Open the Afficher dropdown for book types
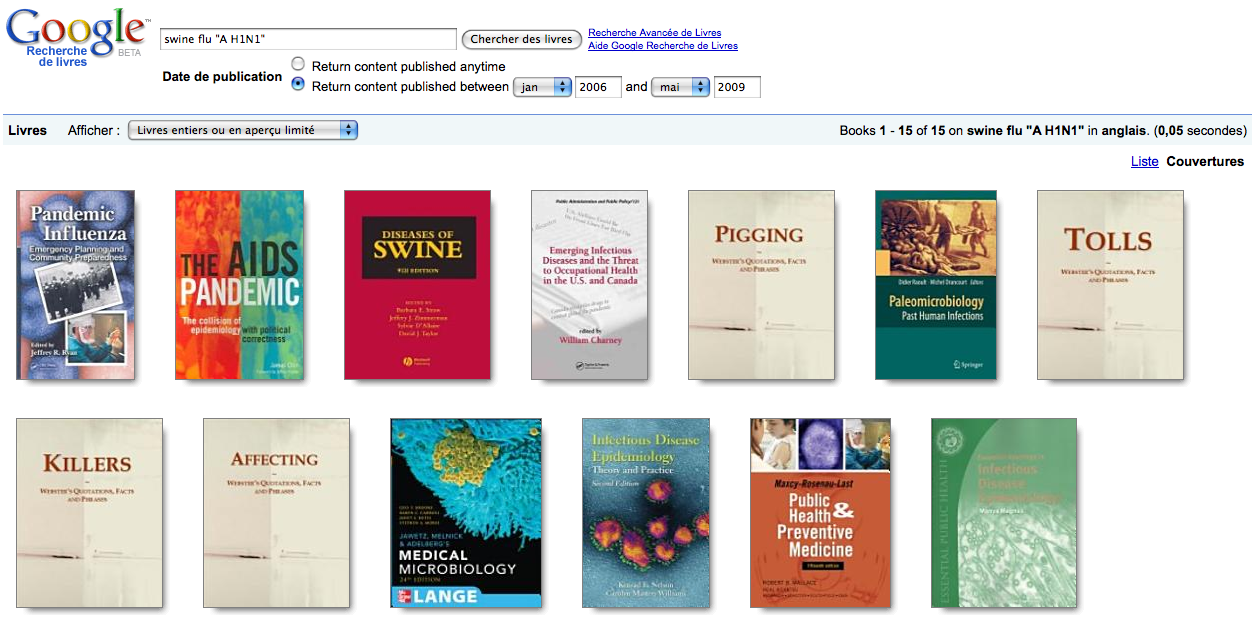The image size is (1257, 618). point(243,130)
